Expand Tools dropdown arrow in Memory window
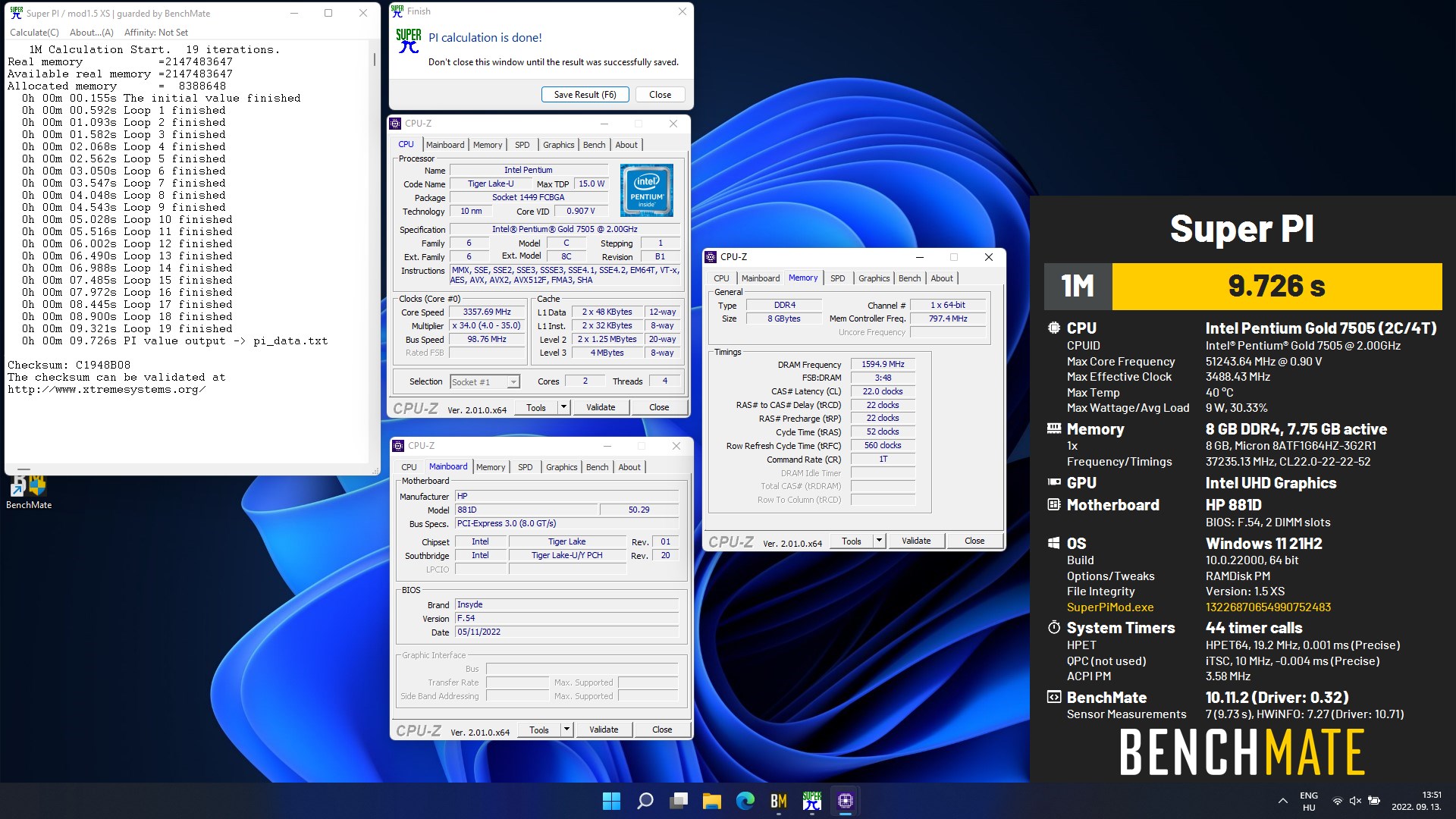1456x819 pixels. pyautogui.click(x=879, y=541)
